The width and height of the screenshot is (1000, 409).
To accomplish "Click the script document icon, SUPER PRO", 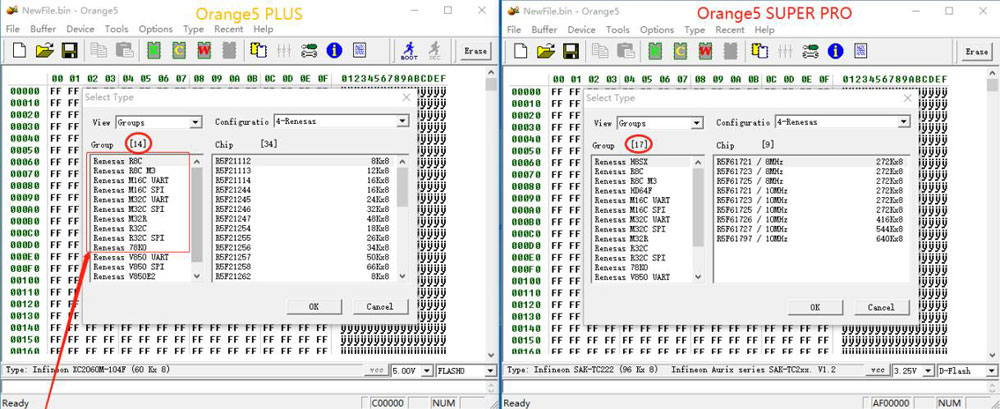I will (860, 50).
